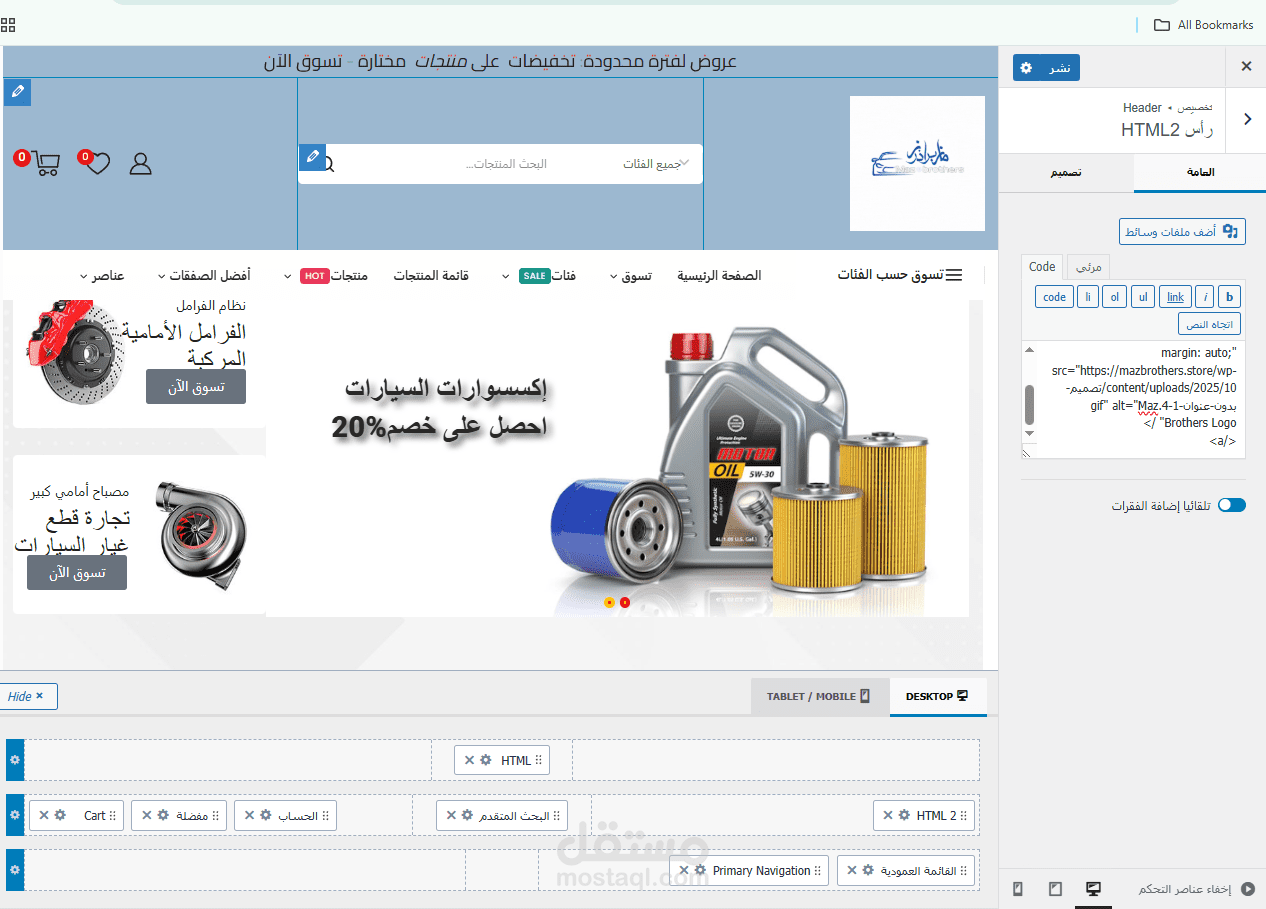Switch to desktop preview device icon

pos(1093,888)
